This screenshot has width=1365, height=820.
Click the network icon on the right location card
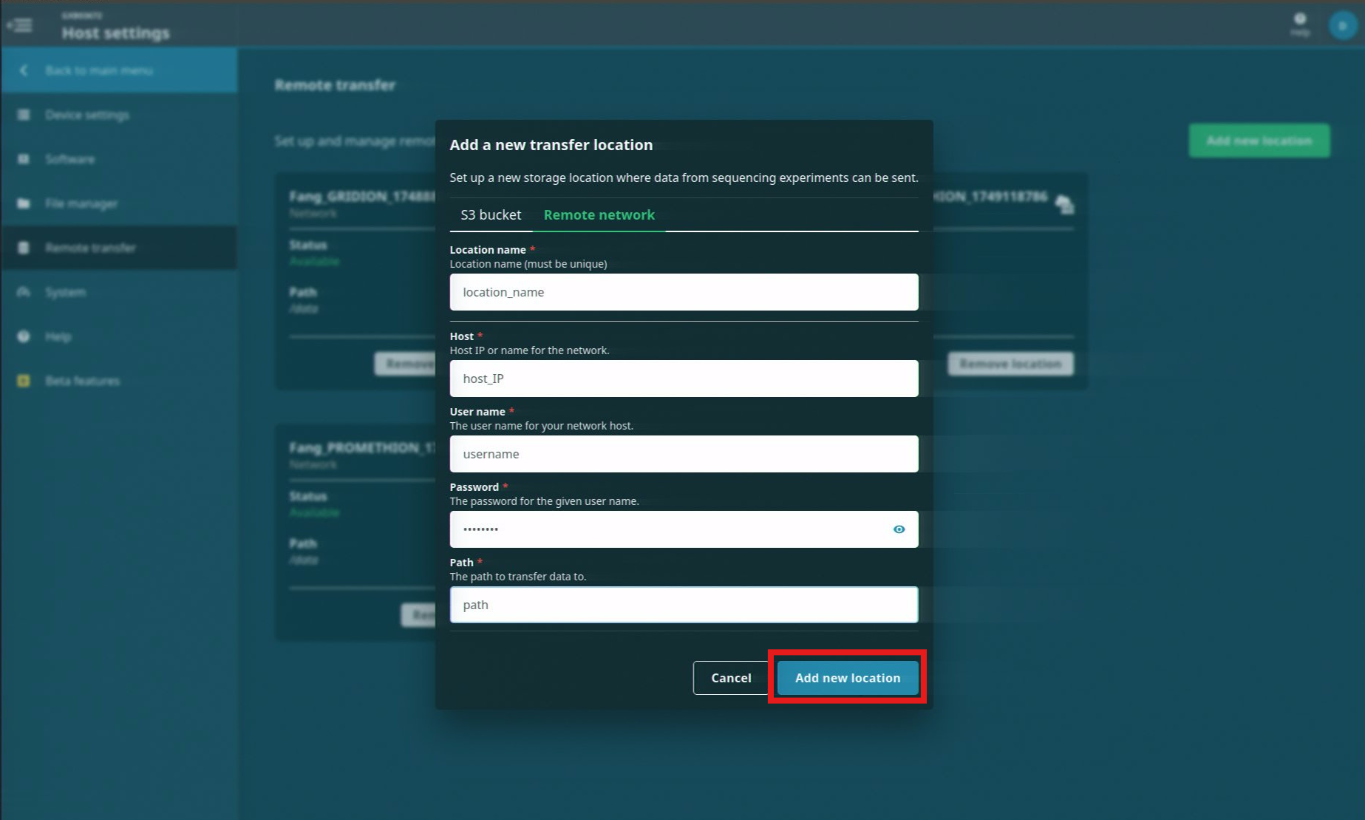pyautogui.click(x=1065, y=204)
